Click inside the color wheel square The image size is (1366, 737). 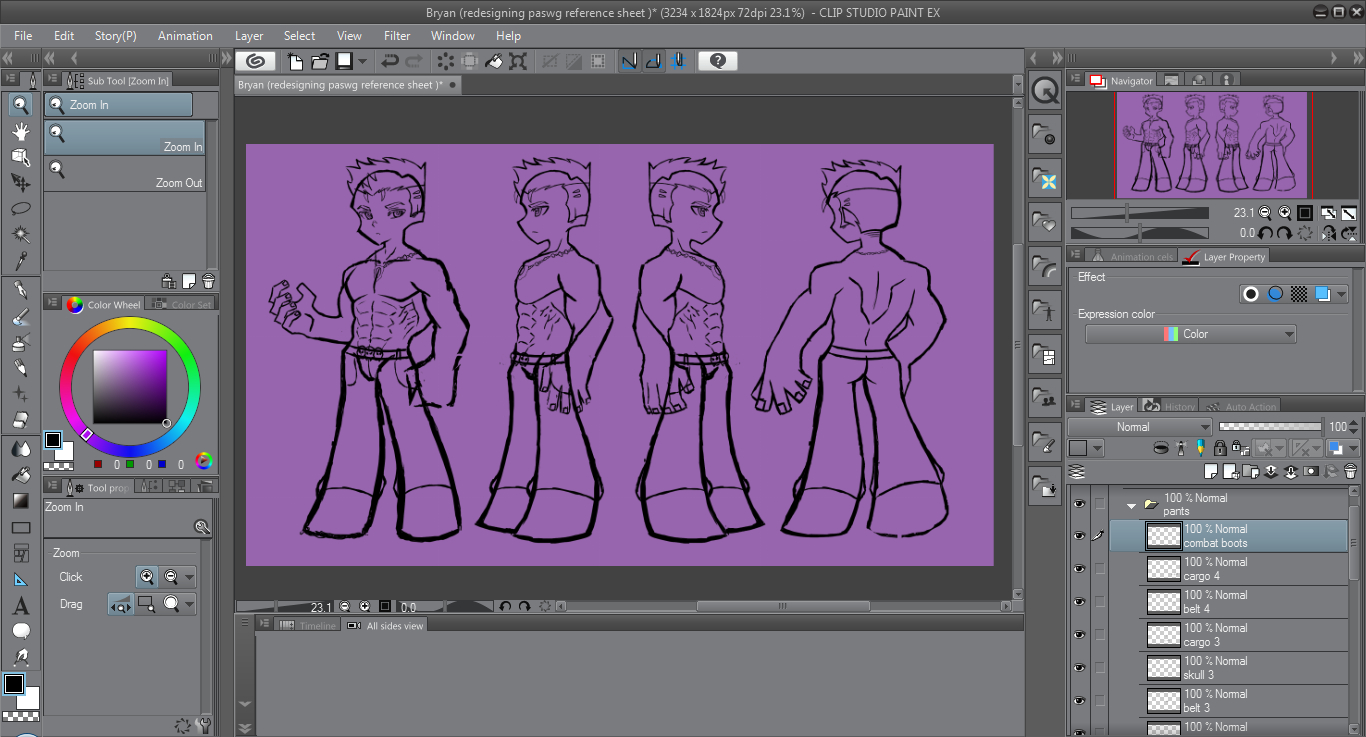click(130, 387)
